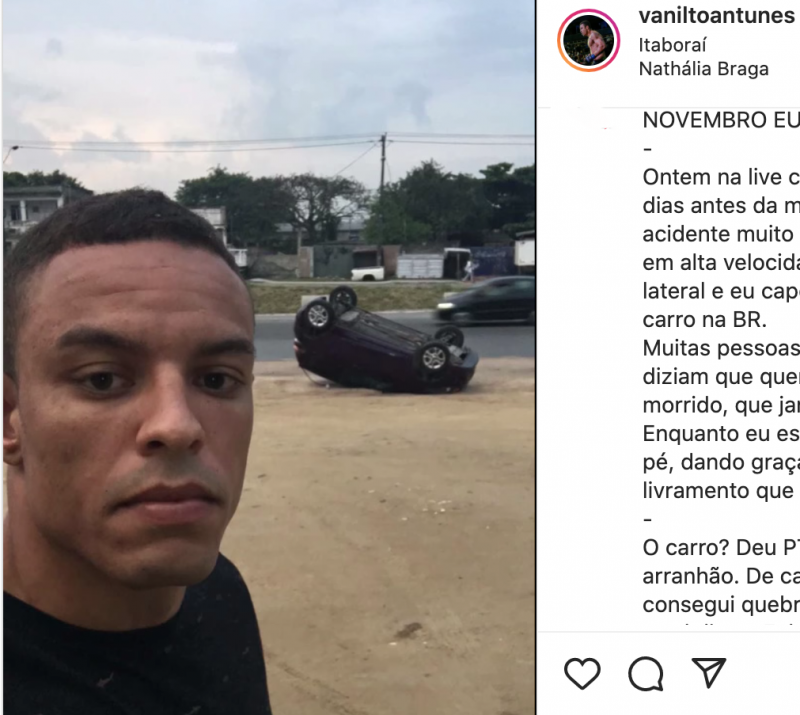Select the NOVEMBRO EU caption heading
800x715 pixels.
(721, 120)
